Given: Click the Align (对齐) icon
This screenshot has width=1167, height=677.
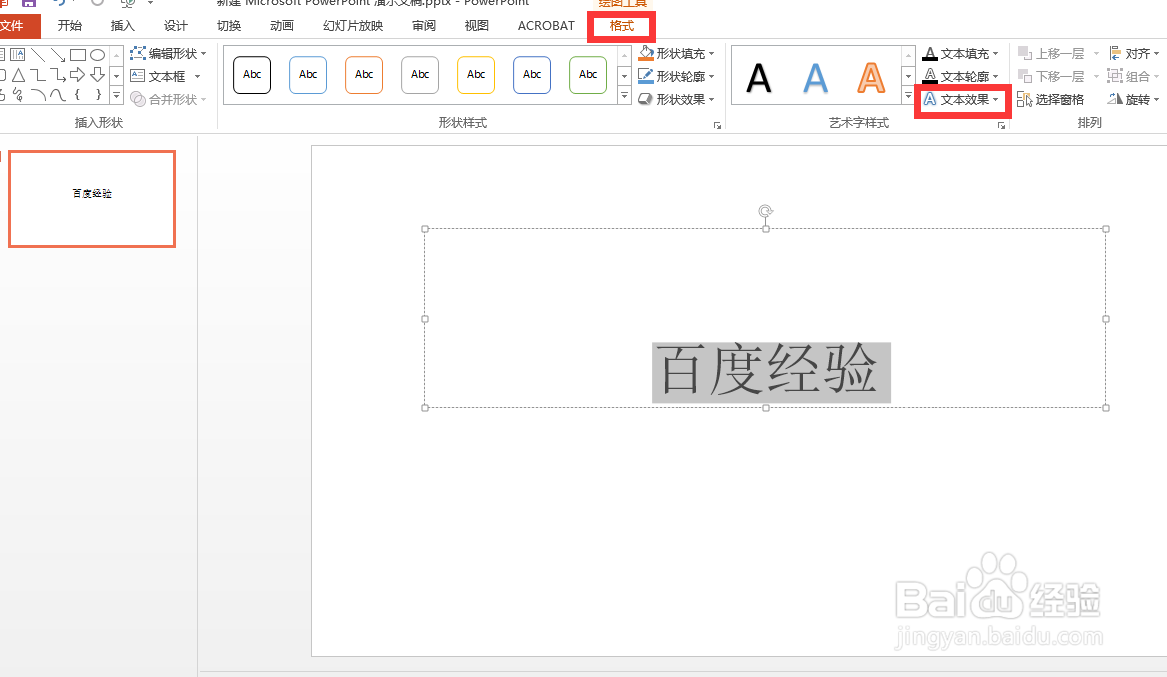Looking at the screenshot, I should [x=1115, y=54].
